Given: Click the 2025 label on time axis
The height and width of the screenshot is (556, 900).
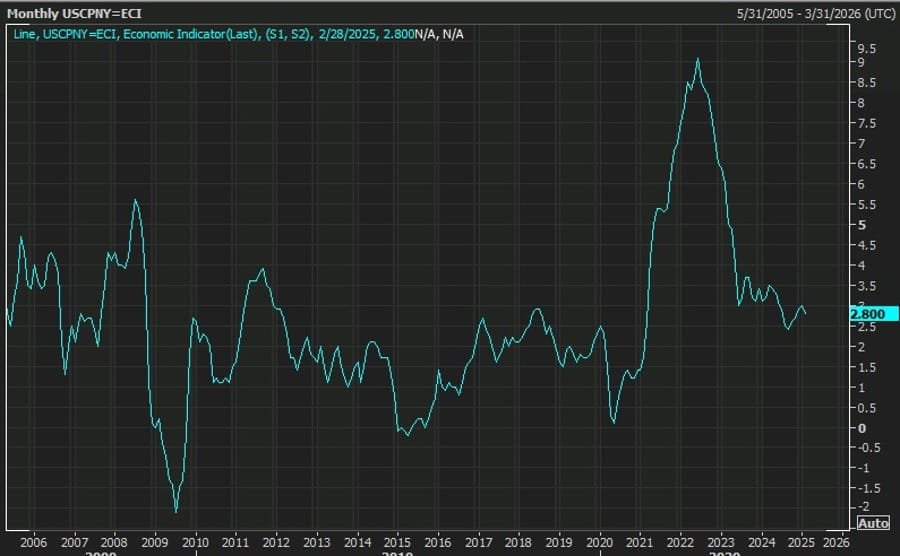Looking at the screenshot, I should [x=801, y=541].
